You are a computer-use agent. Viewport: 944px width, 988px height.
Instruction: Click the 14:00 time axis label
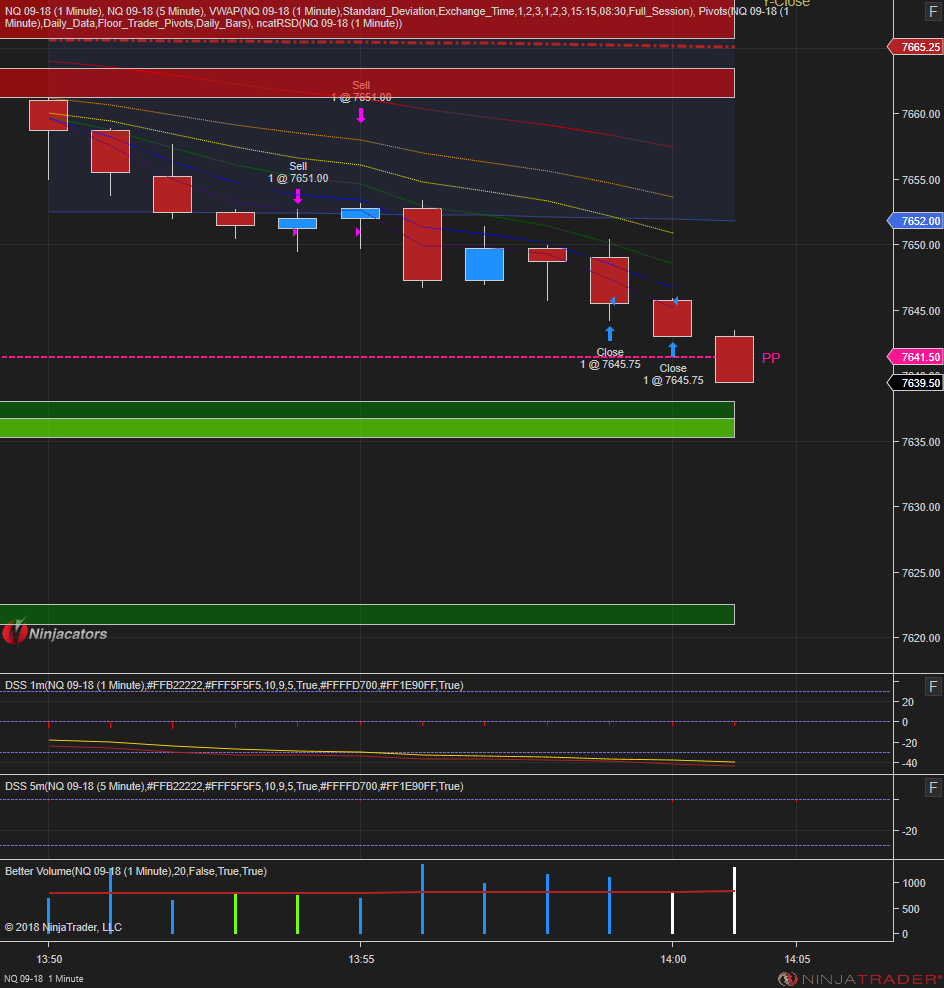673,959
